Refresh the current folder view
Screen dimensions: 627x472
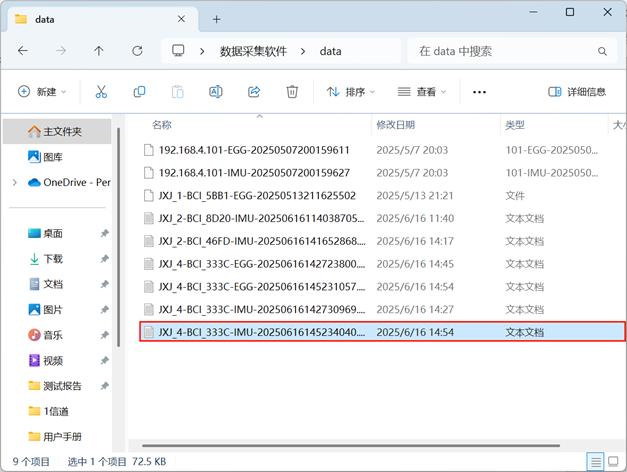coord(137,51)
